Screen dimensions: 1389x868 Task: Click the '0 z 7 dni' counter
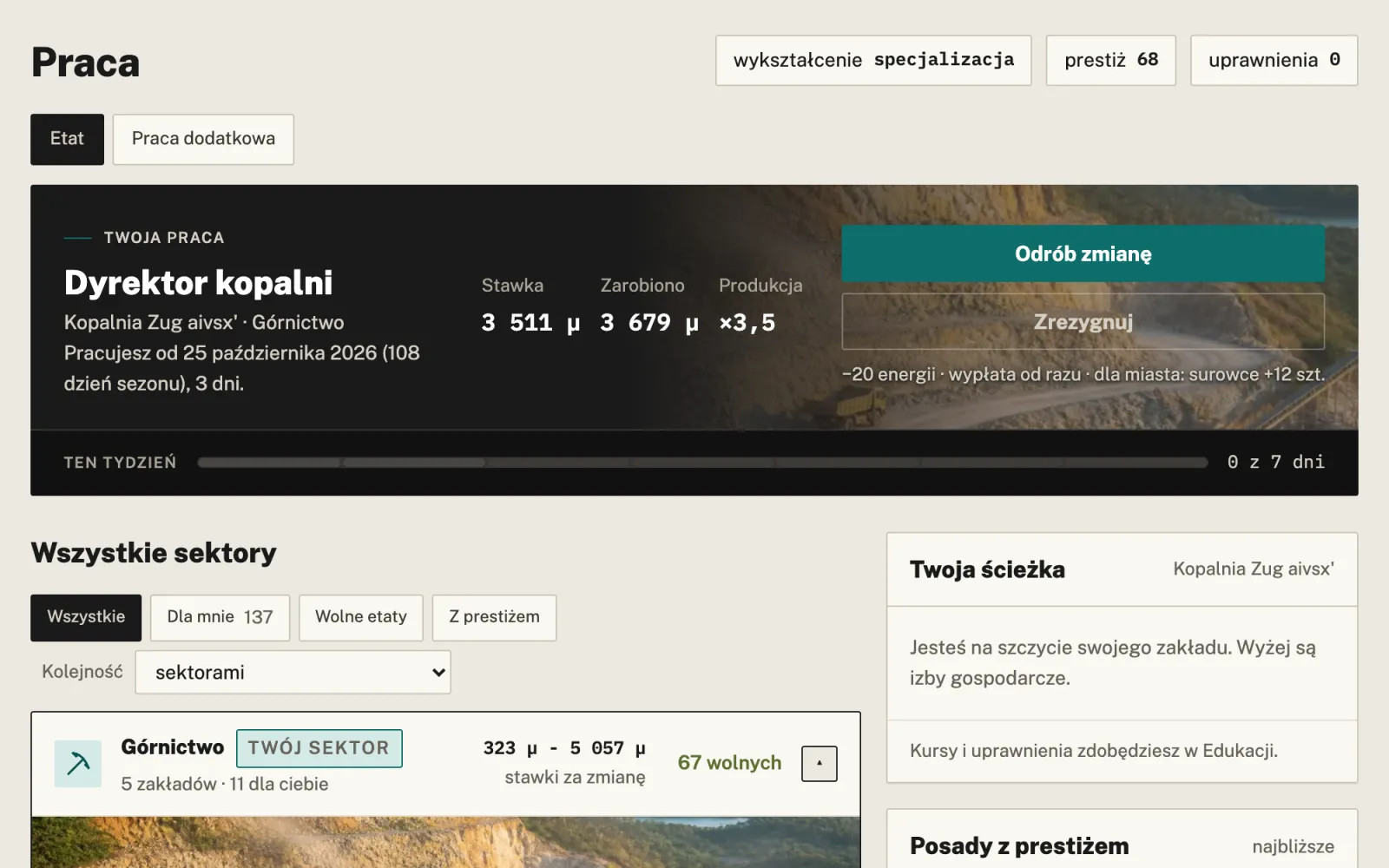1276,462
